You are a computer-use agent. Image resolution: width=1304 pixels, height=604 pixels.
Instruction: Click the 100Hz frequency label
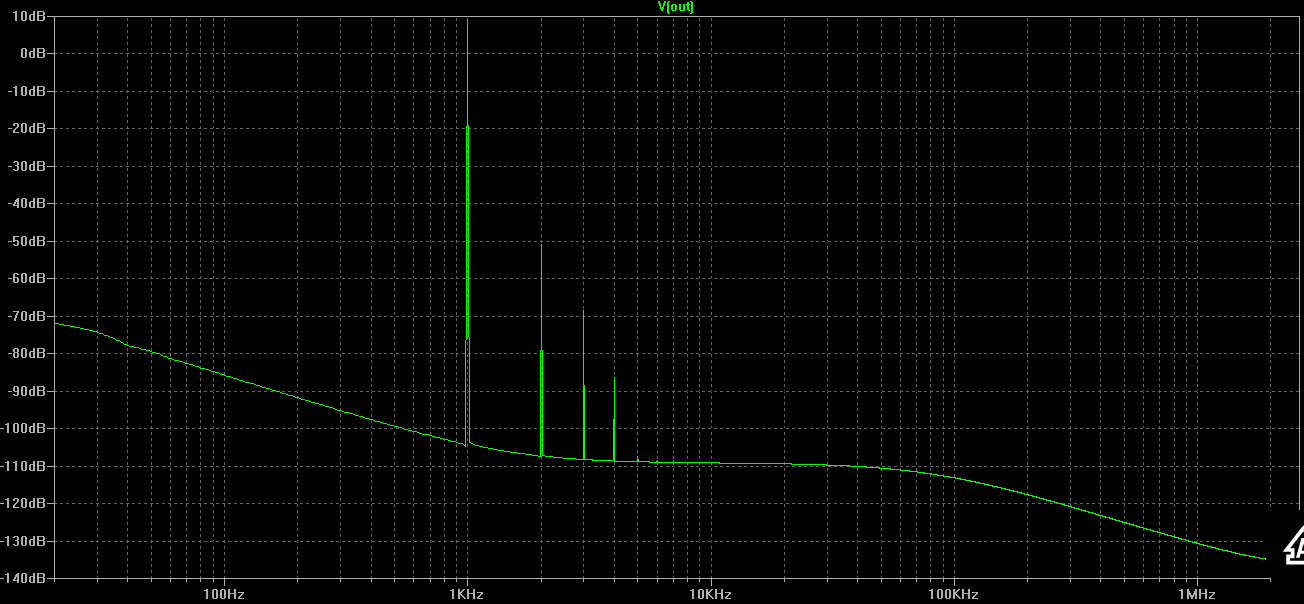[224, 594]
